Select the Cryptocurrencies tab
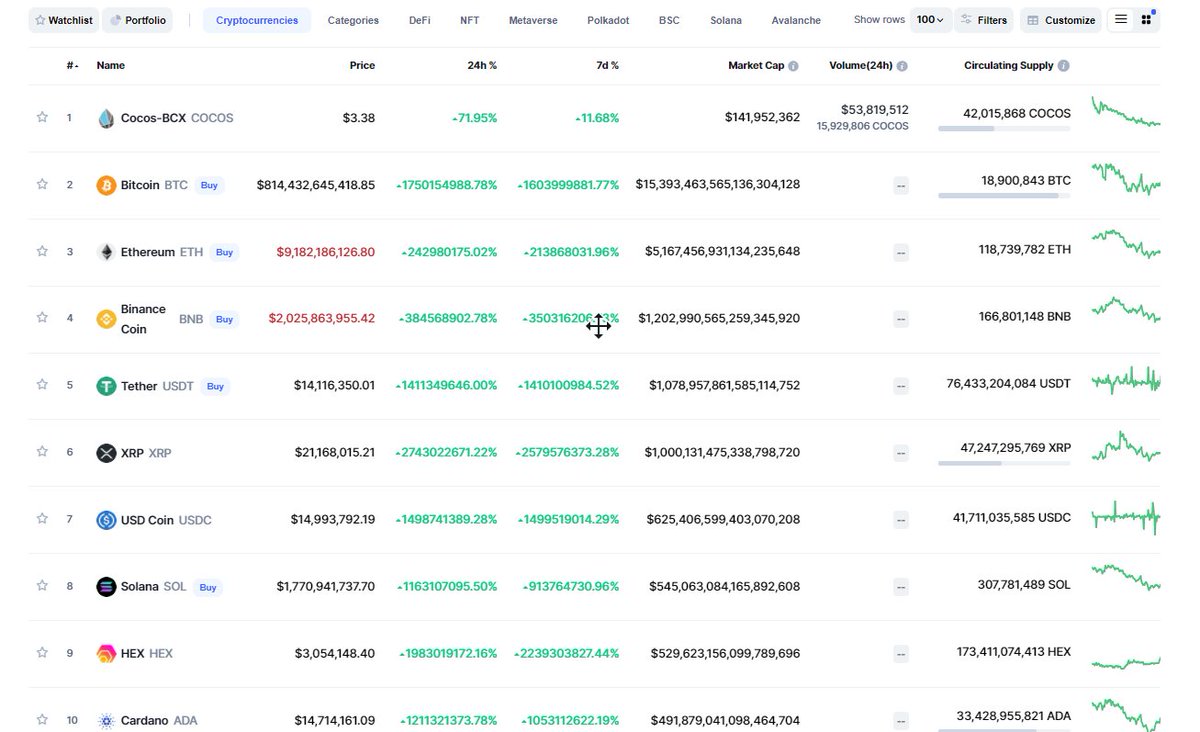The image size is (1200, 732). coord(257,20)
